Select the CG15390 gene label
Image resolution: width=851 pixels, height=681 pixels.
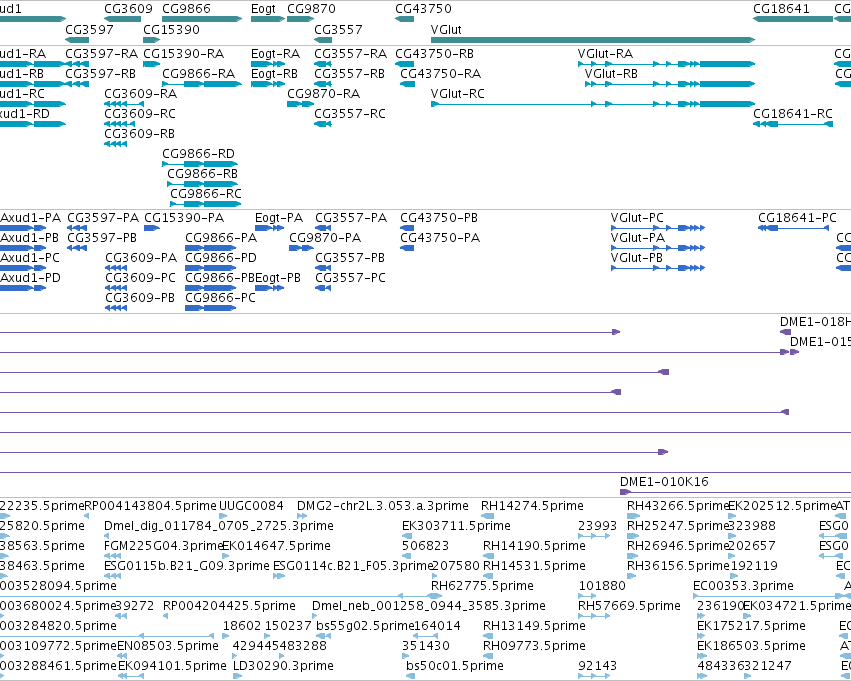click(171, 29)
